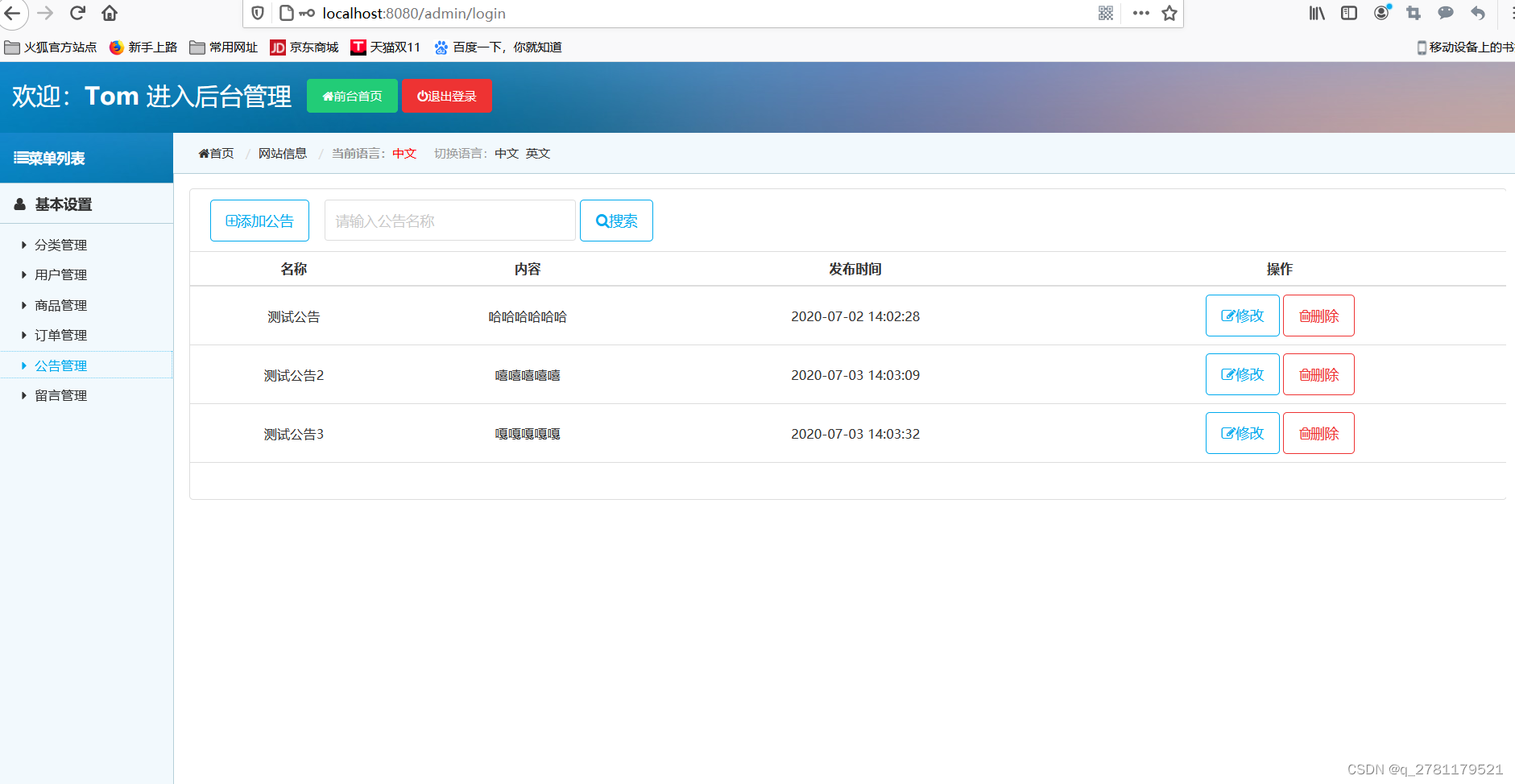Click the 名称 column header
The height and width of the screenshot is (784, 1515).
coord(294,269)
